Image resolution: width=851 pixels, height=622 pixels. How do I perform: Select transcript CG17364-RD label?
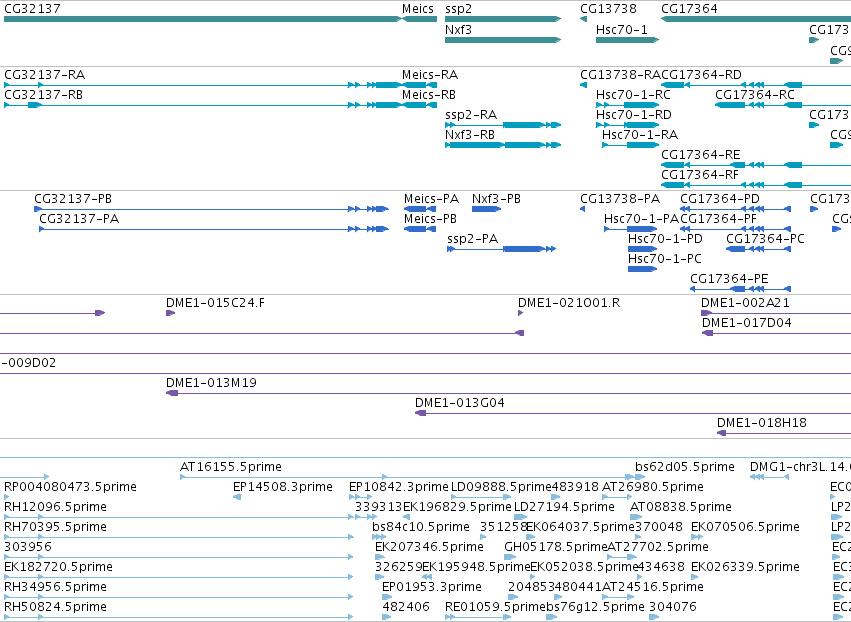(x=701, y=74)
